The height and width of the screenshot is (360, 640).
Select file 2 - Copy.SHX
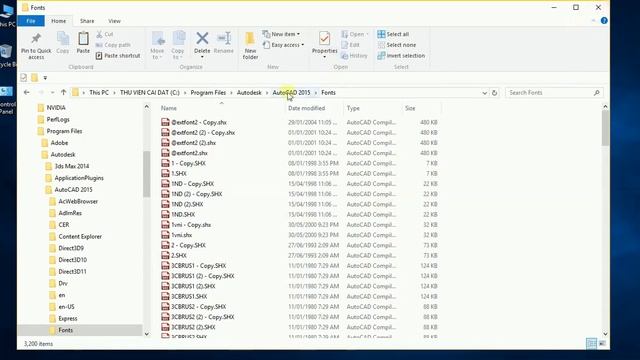coord(188,245)
